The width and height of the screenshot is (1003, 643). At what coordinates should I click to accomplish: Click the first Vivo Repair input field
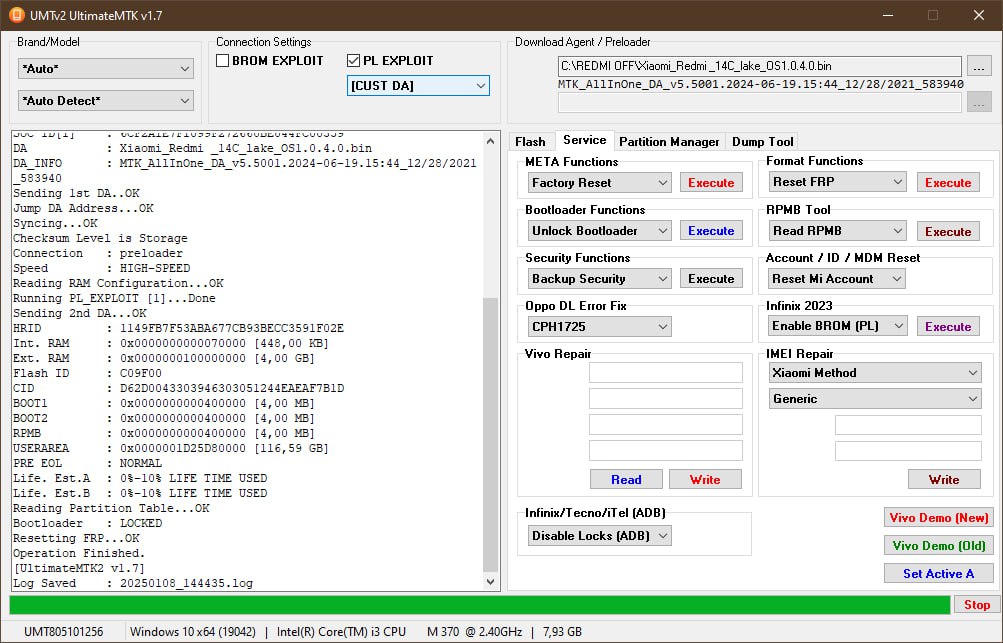pos(666,372)
